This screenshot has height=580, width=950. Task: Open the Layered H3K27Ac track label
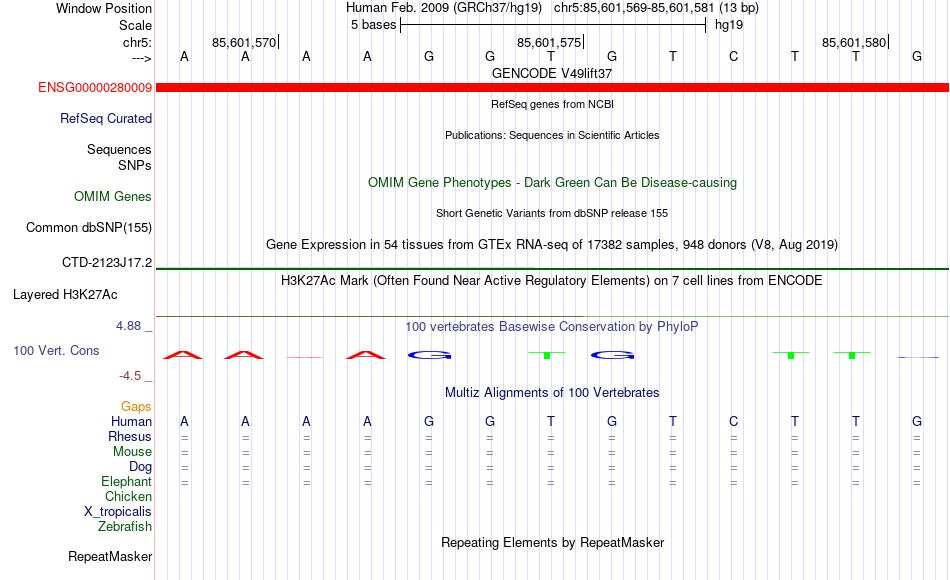65,295
